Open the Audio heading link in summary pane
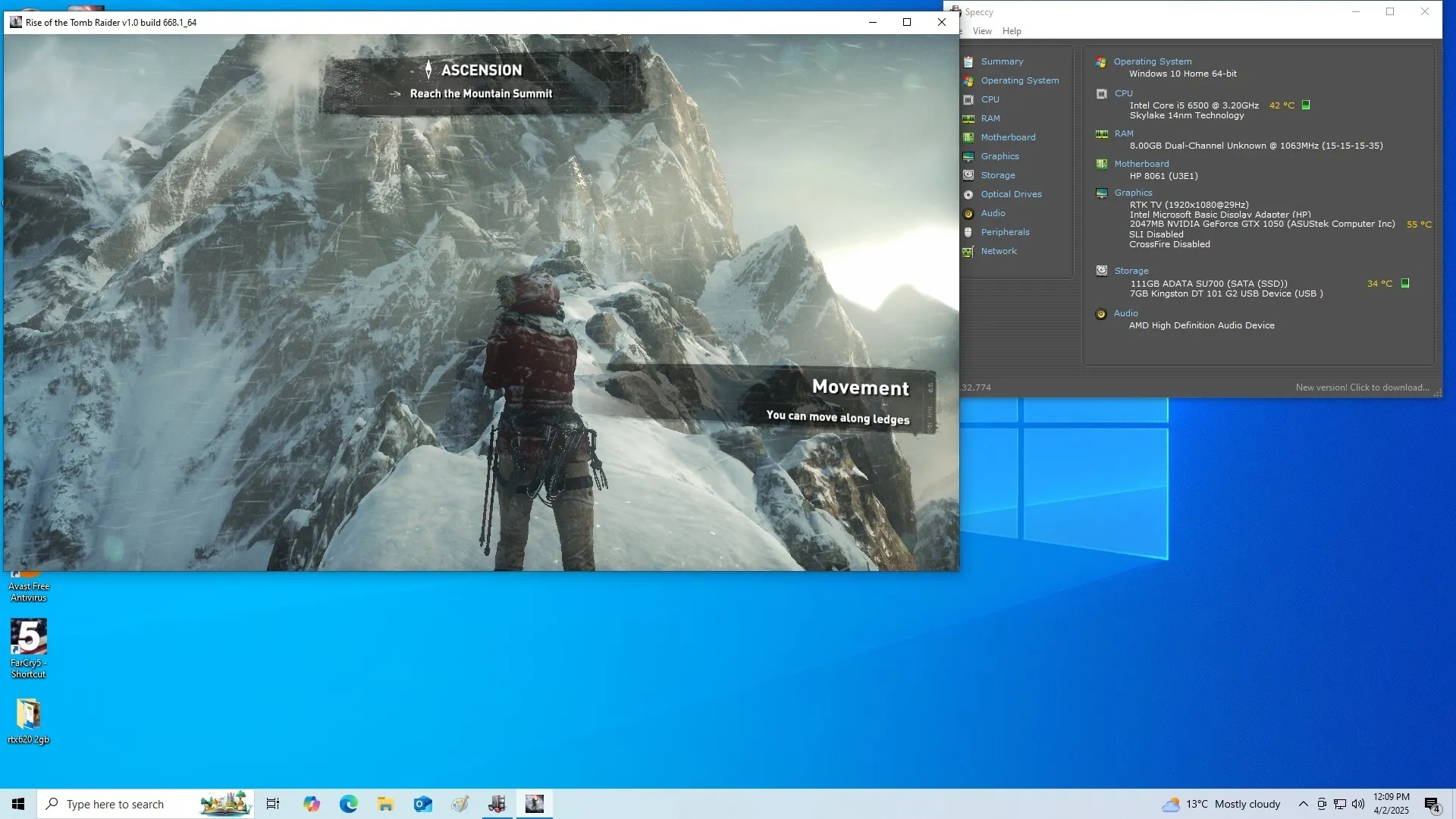 (x=1125, y=313)
